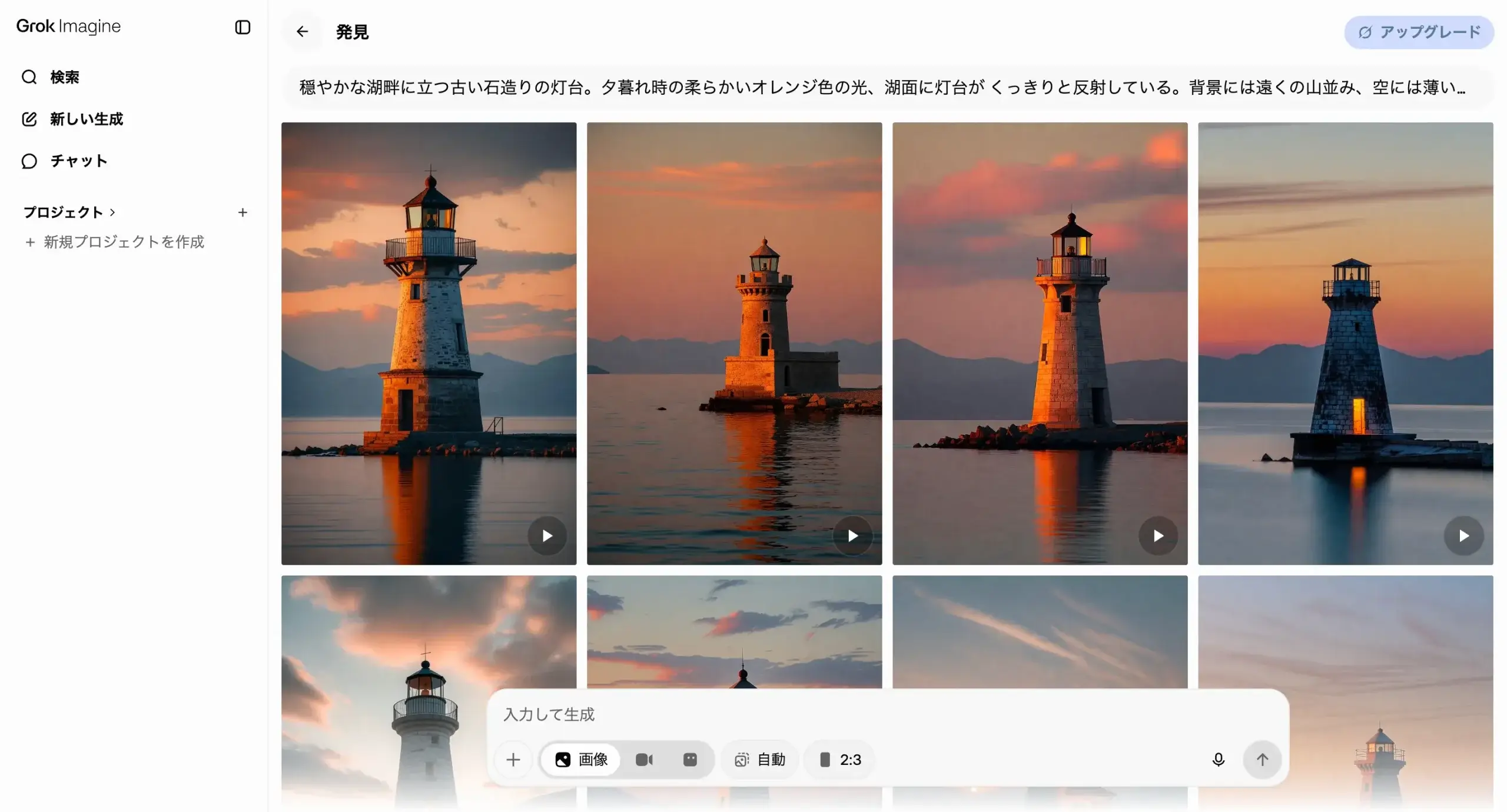Open チャット (chat) from the sidebar
The height and width of the screenshot is (812, 1507).
click(64, 161)
